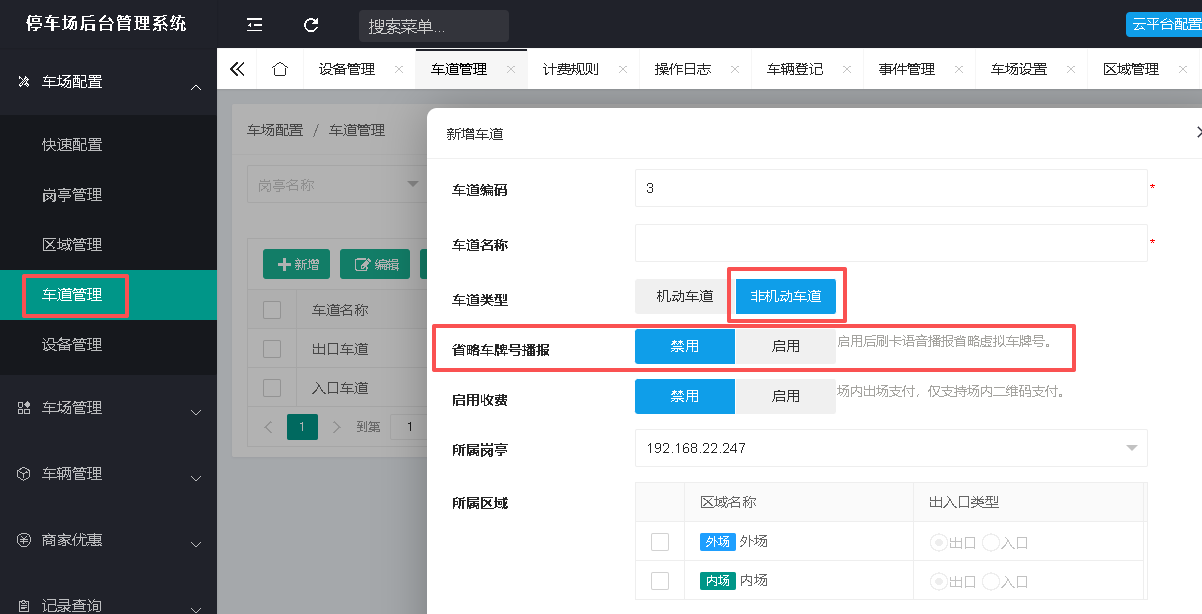This screenshot has width=1202, height=614.
Task: Close the 车道管理 tab with its x
Action: pos(511,69)
